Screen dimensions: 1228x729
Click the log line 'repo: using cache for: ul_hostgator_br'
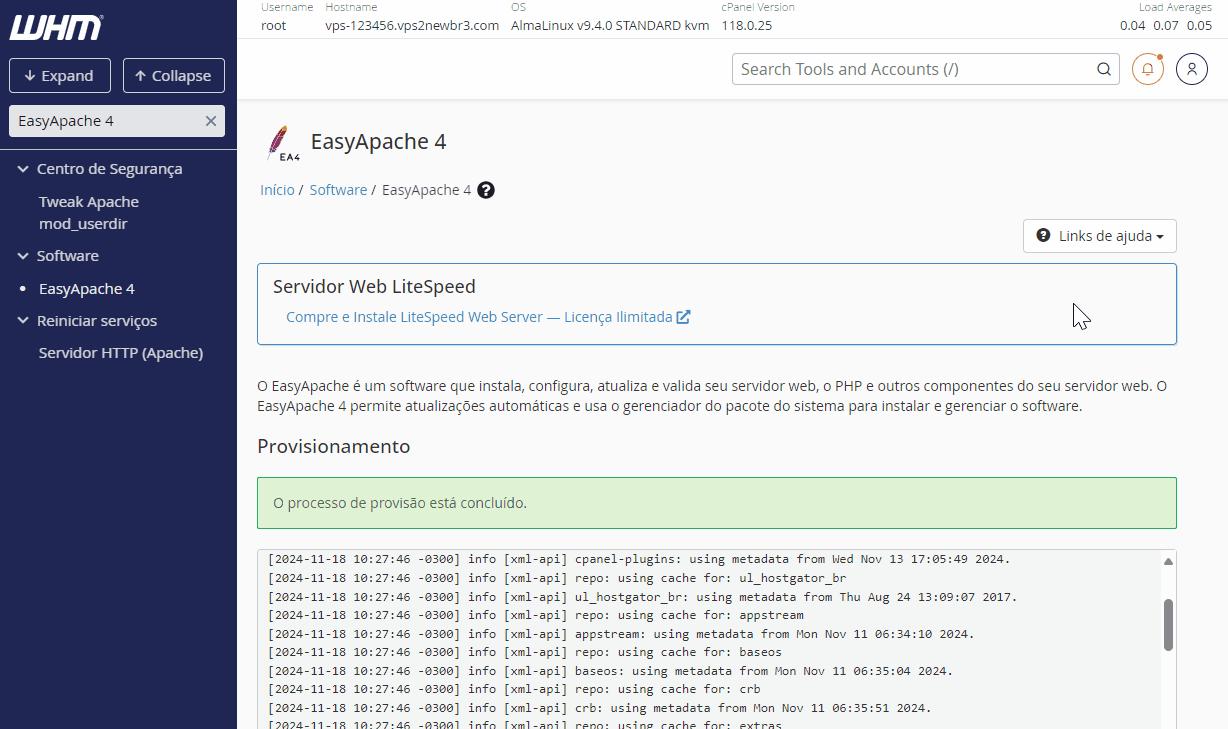pyautogui.click(x=557, y=578)
